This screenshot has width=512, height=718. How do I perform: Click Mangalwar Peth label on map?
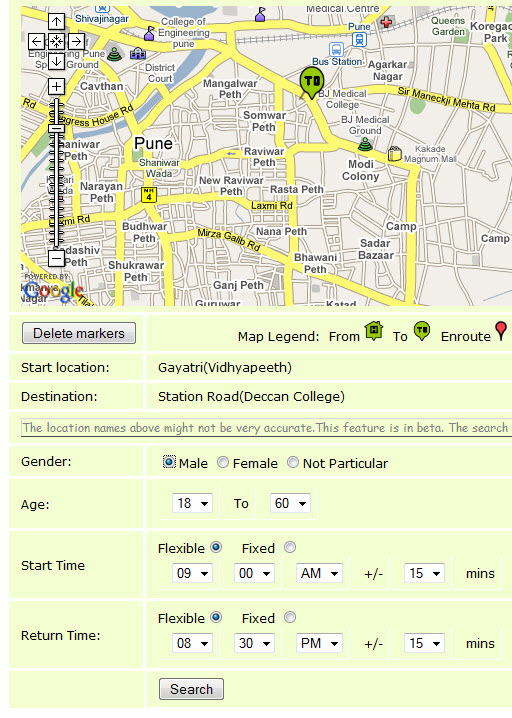[x=230, y=89]
